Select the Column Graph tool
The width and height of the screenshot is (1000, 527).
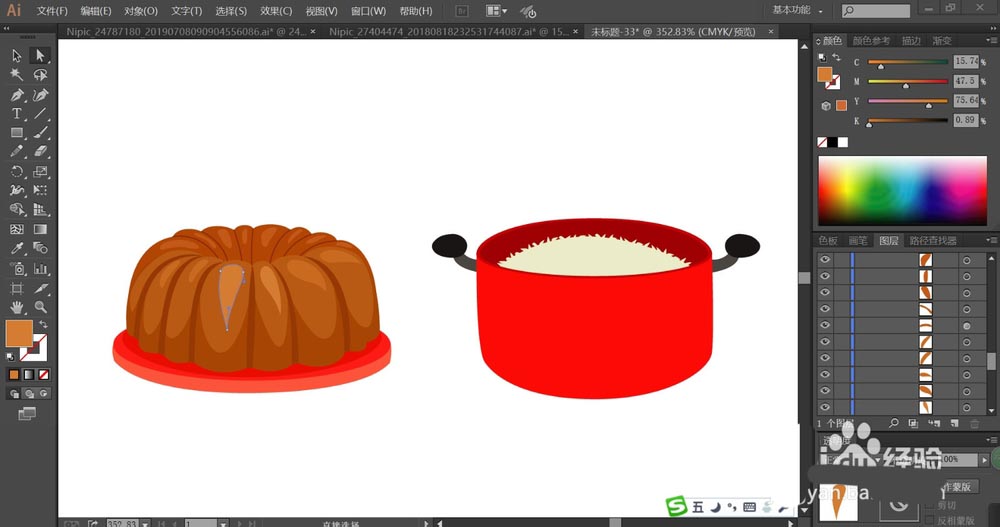40,269
